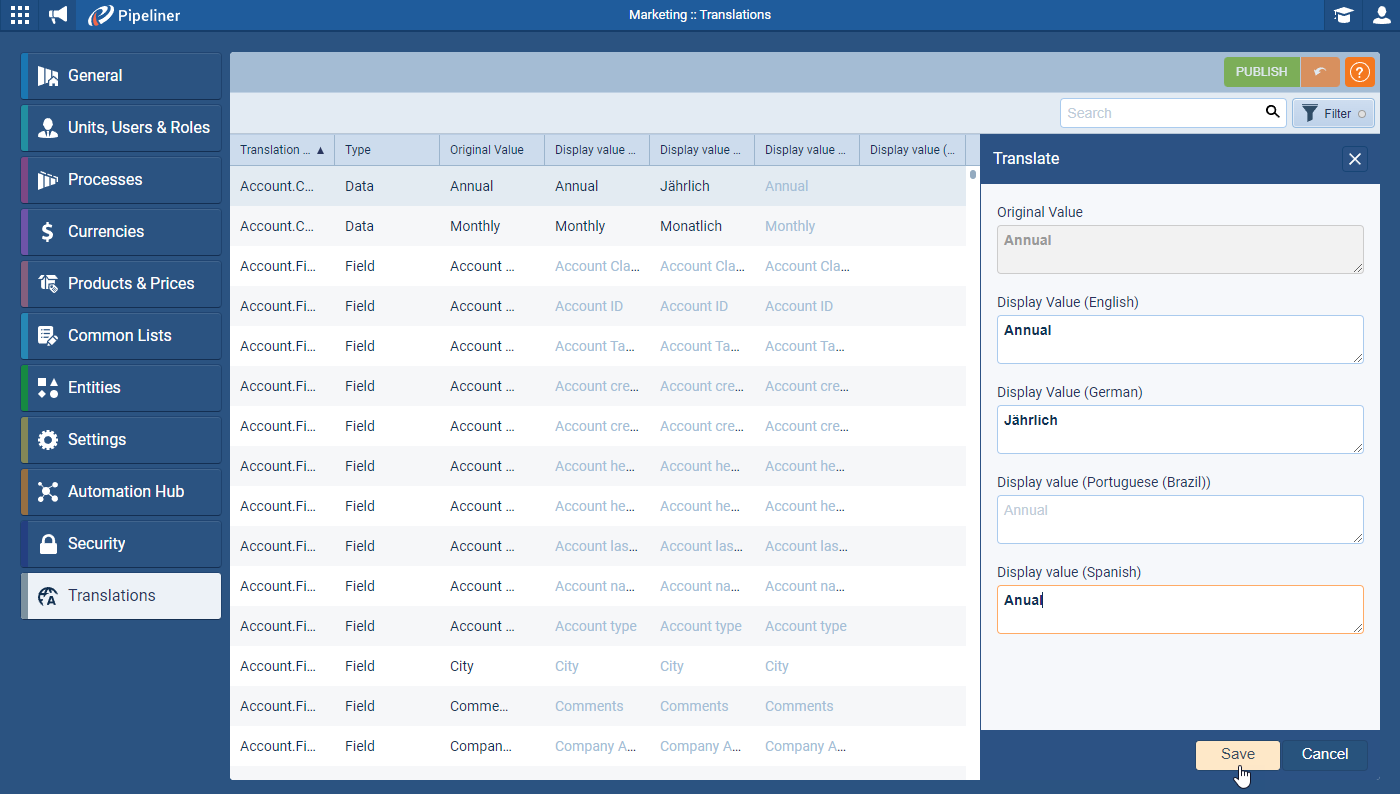The height and width of the screenshot is (794, 1400).
Task: Close the Translate panel
Action: pyautogui.click(x=1354, y=159)
